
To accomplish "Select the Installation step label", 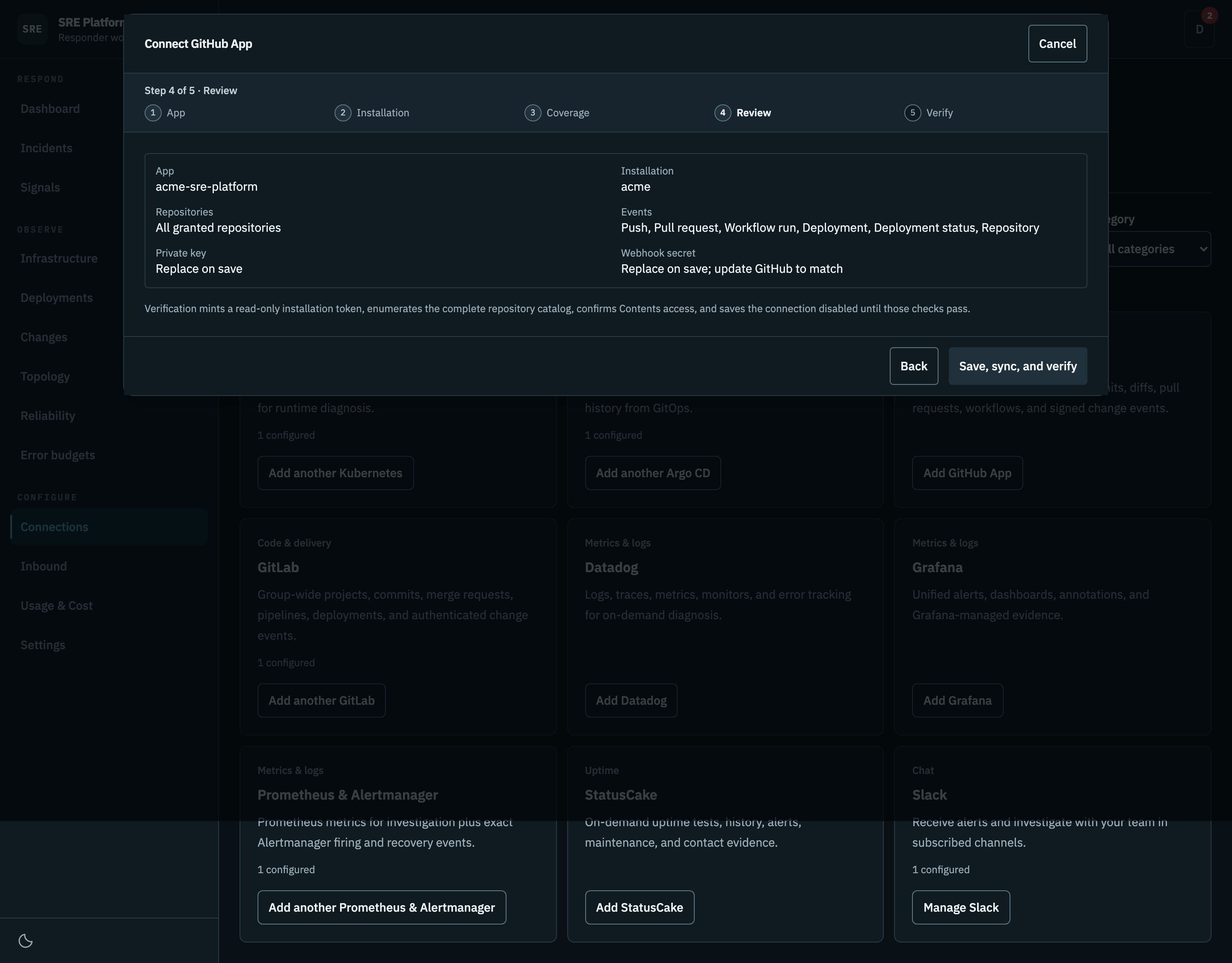I will (382, 113).
